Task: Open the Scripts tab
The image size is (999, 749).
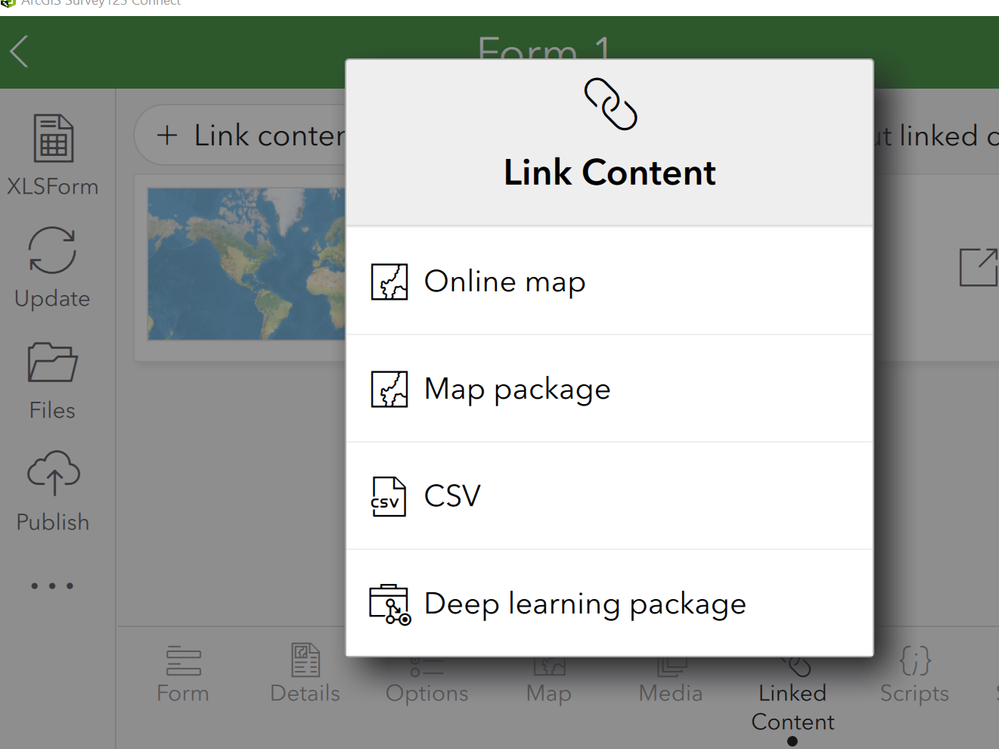Action: tap(914, 674)
